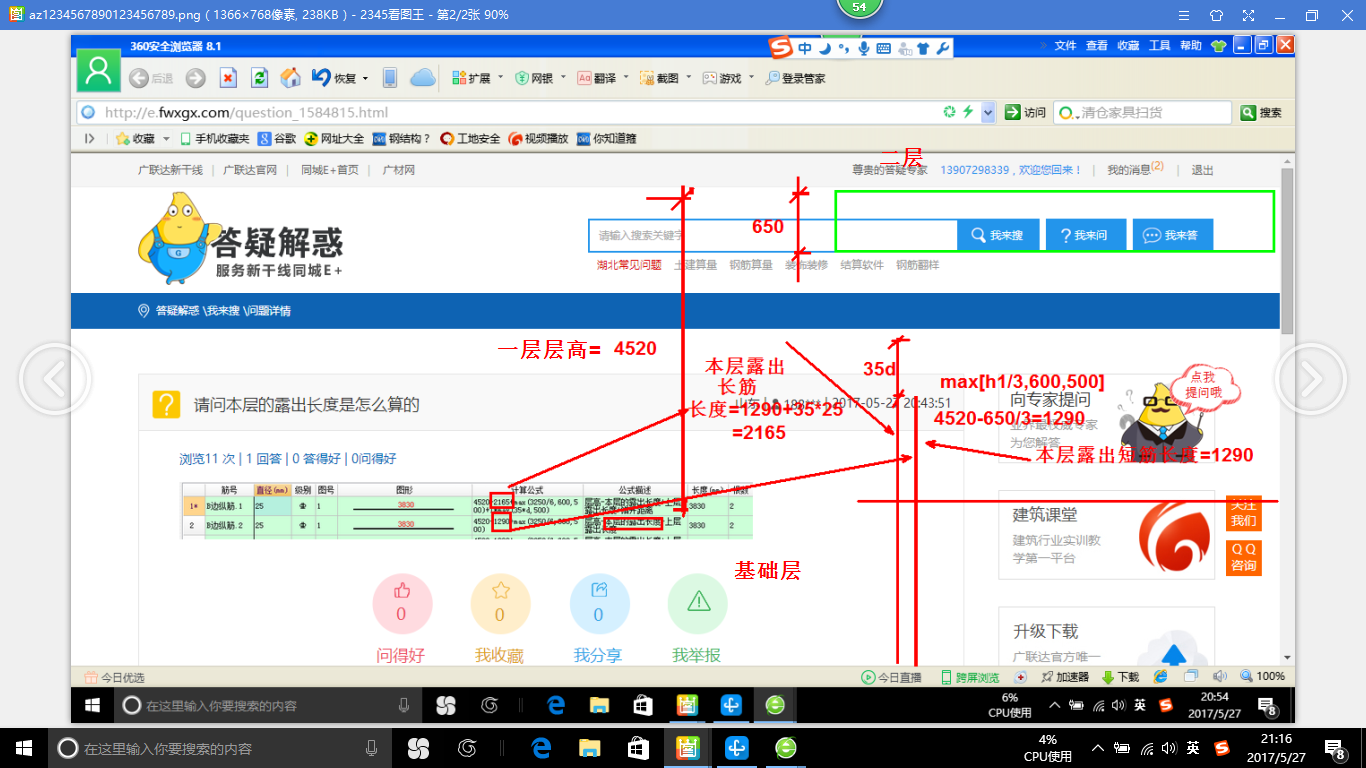Open the 文件 menu in browser
Viewport: 1366px width, 768px height.
pos(1066,46)
